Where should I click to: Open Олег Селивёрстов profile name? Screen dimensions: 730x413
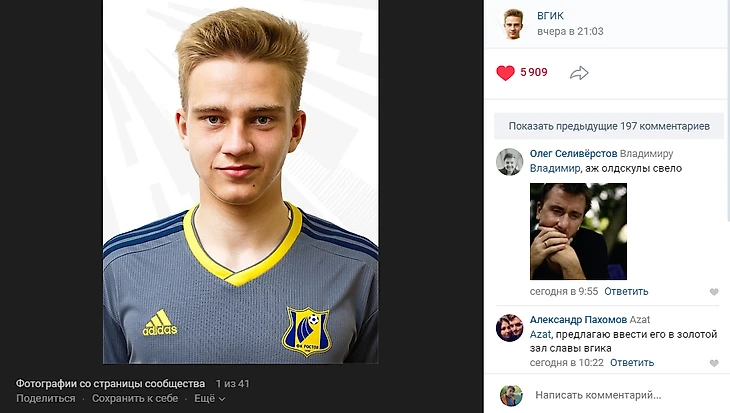[574, 154]
